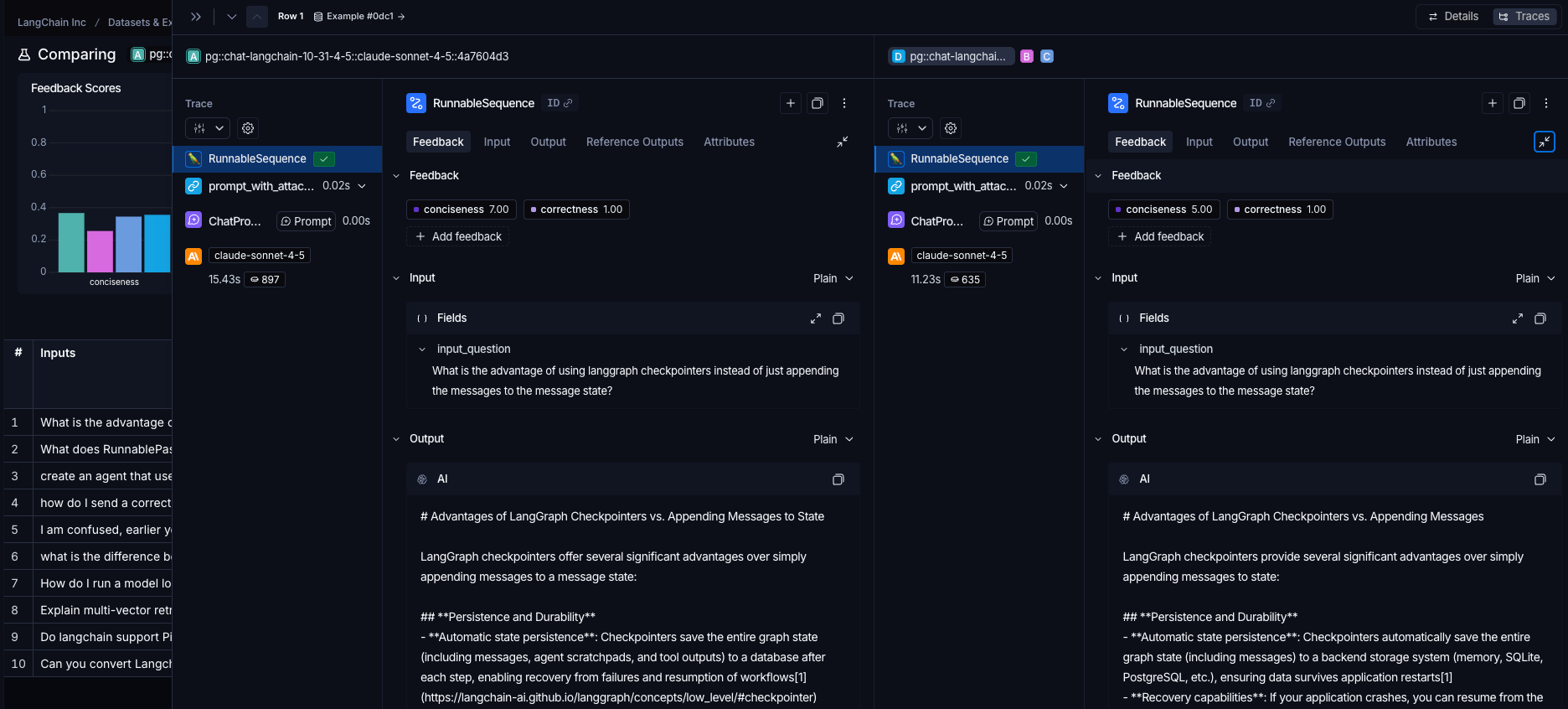1568x709 pixels.
Task: Add feedback in left pane
Action: [458, 237]
